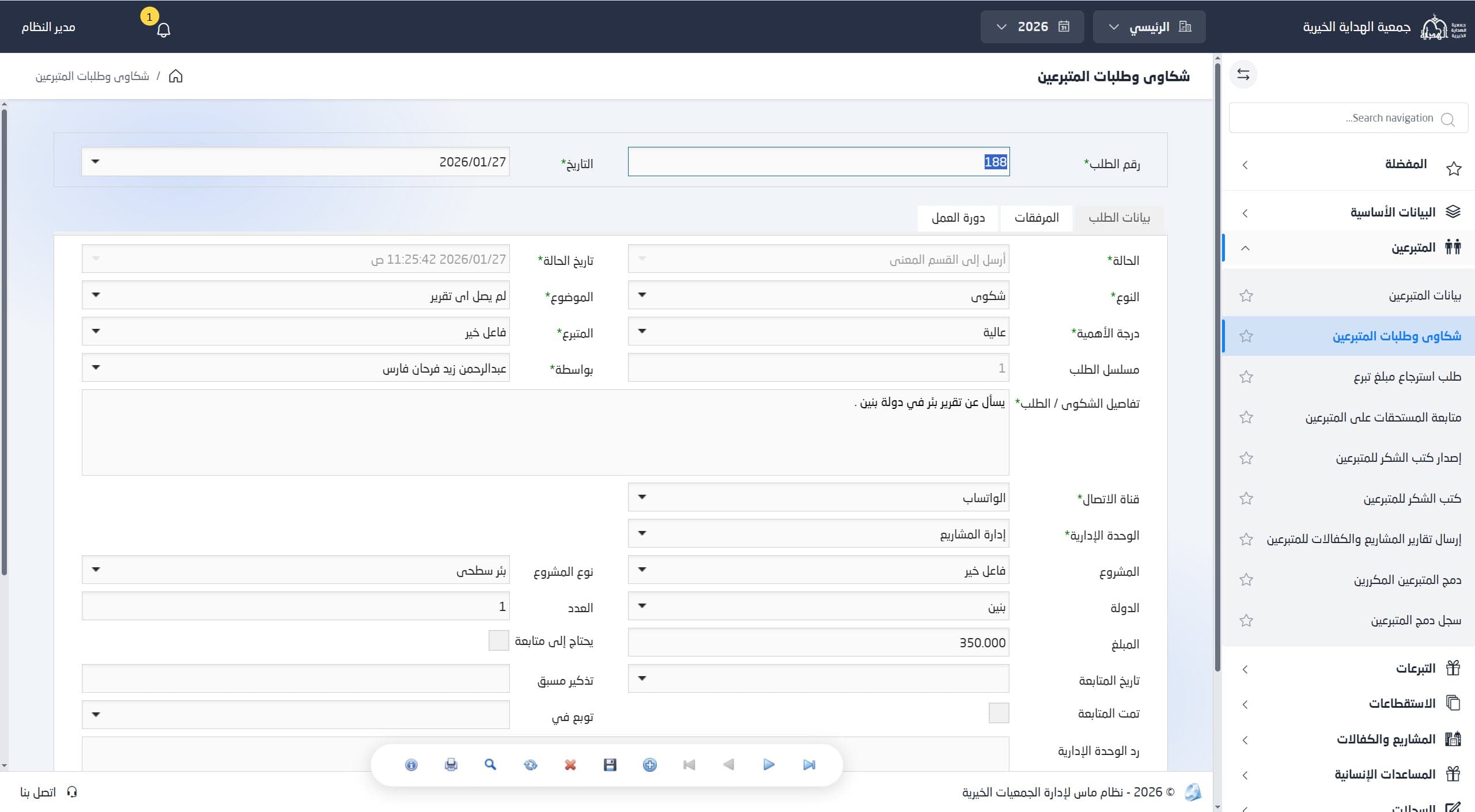Switch to the دورة العمل tab
Viewport: 1475px width, 812px height.
[x=958, y=218]
